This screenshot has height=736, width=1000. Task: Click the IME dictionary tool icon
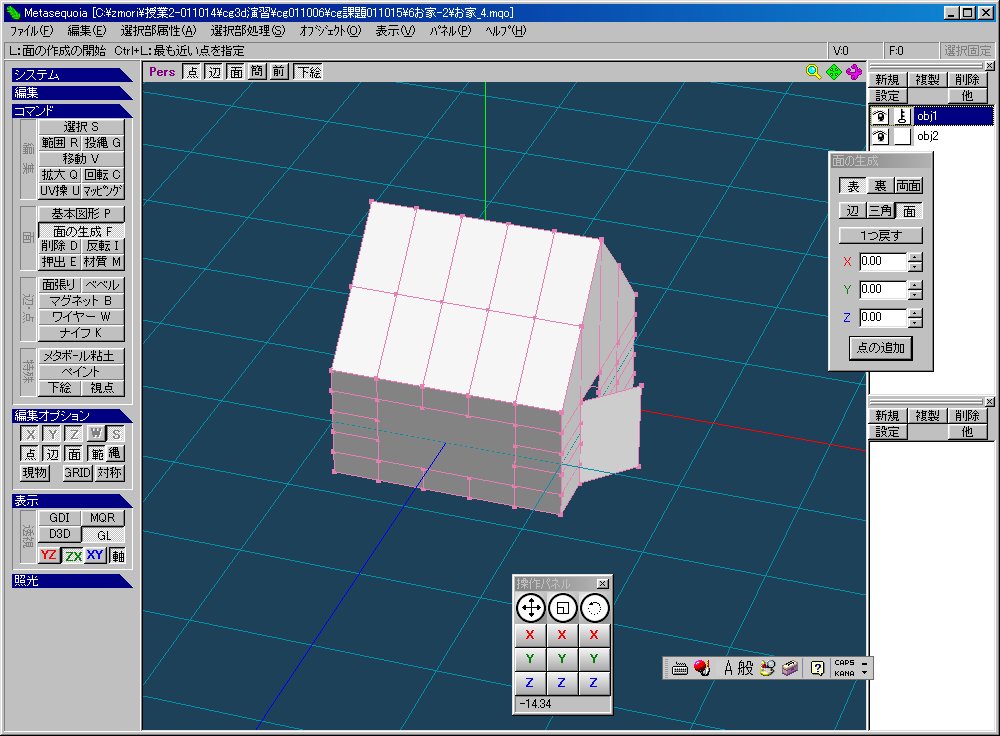point(768,668)
